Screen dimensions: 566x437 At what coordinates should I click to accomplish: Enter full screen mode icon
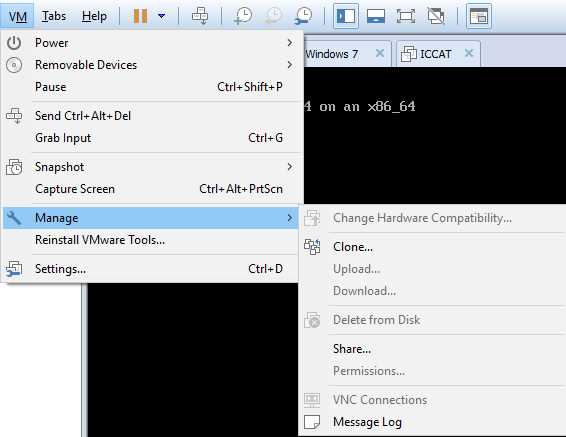tap(406, 16)
